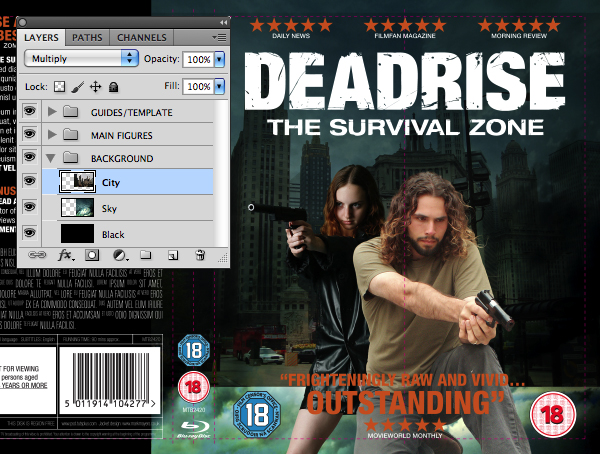Collapse the BACKGROUND group
This screenshot has height=454, width=600.
point(51,158)
